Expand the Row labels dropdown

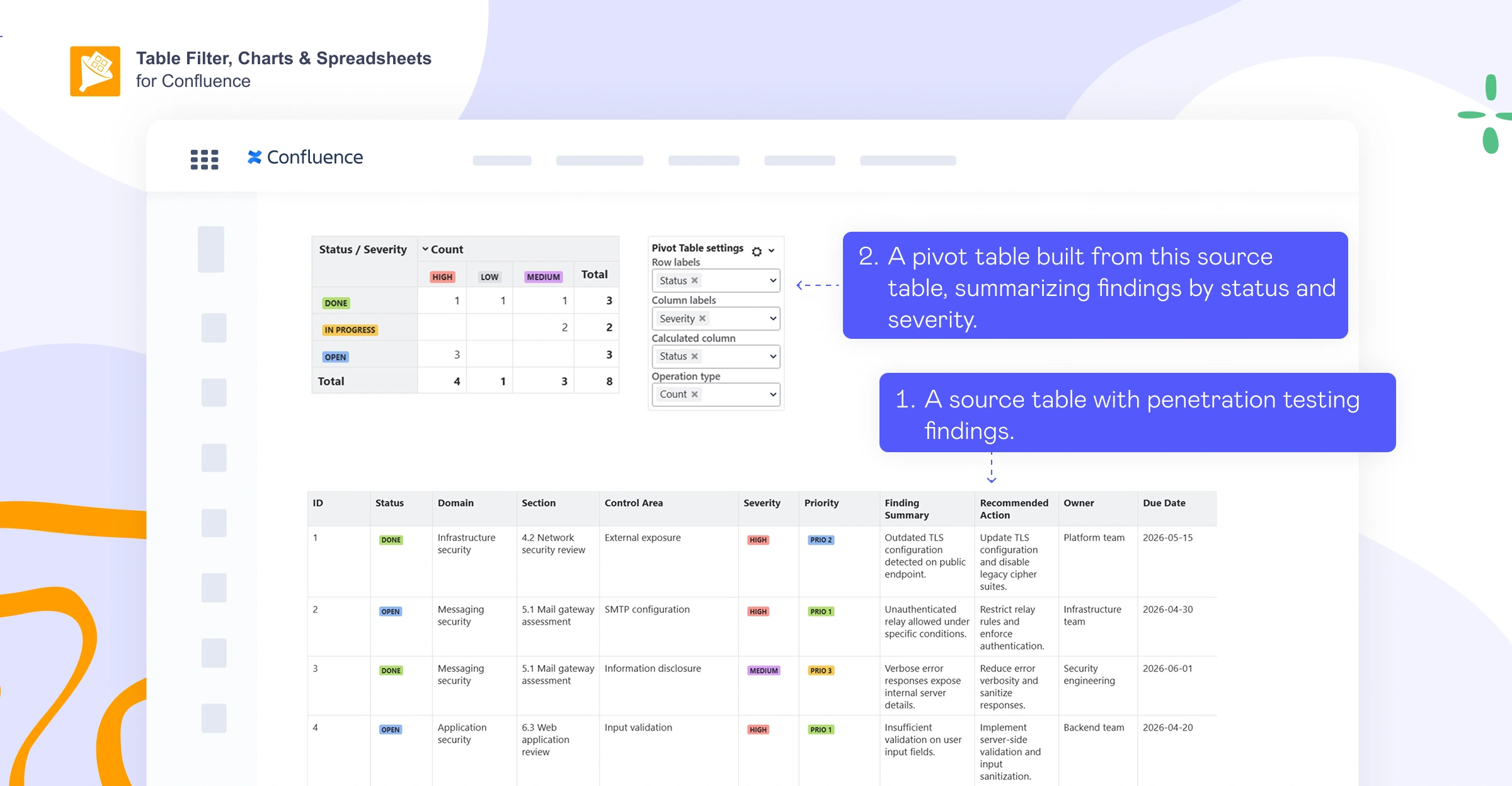click(773, 281)
